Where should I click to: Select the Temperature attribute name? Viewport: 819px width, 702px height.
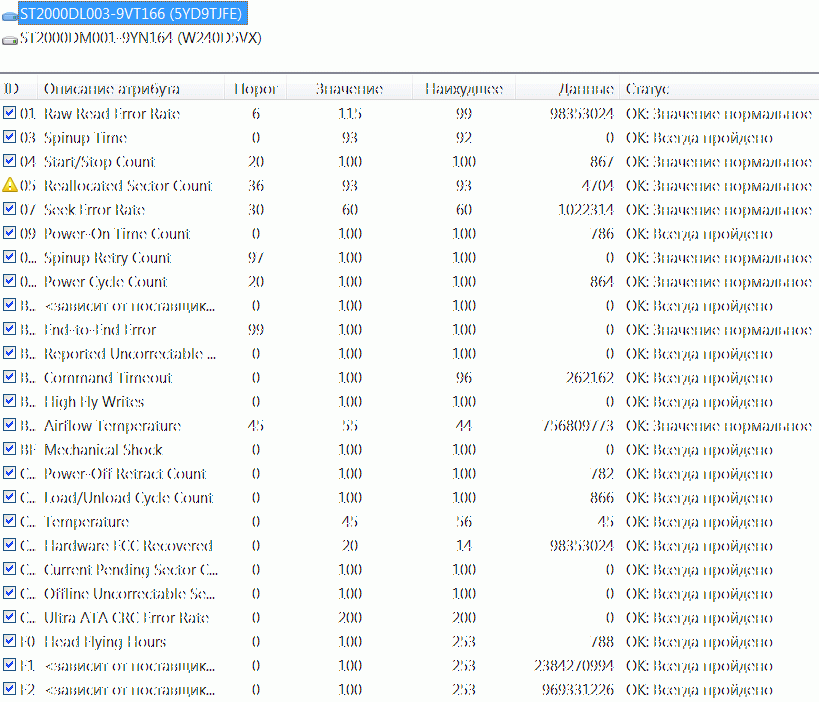pos(87,522)
